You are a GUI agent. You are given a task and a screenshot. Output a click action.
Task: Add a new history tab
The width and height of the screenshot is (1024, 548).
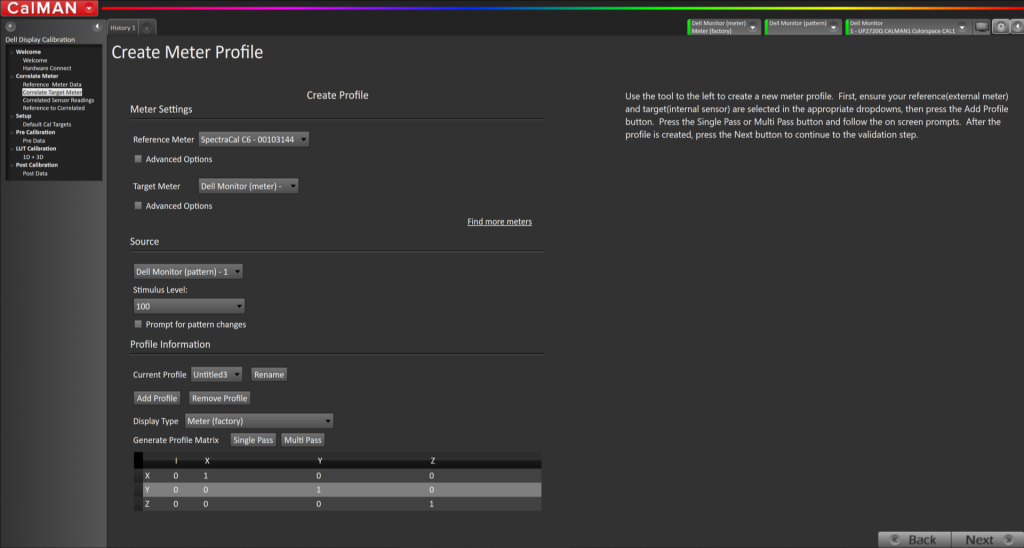[x=147, y=28]
